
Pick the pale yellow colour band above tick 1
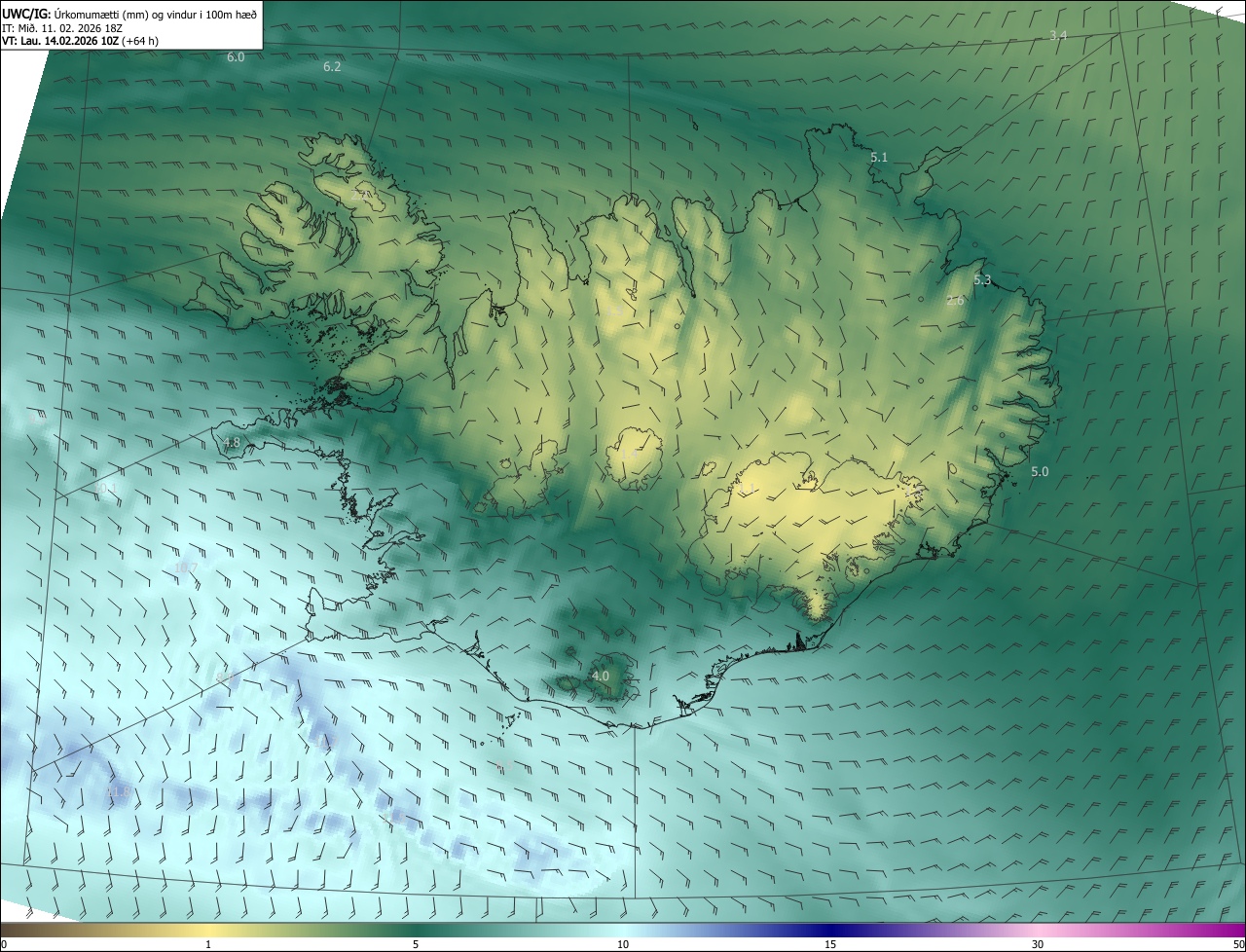coord(208,930)
